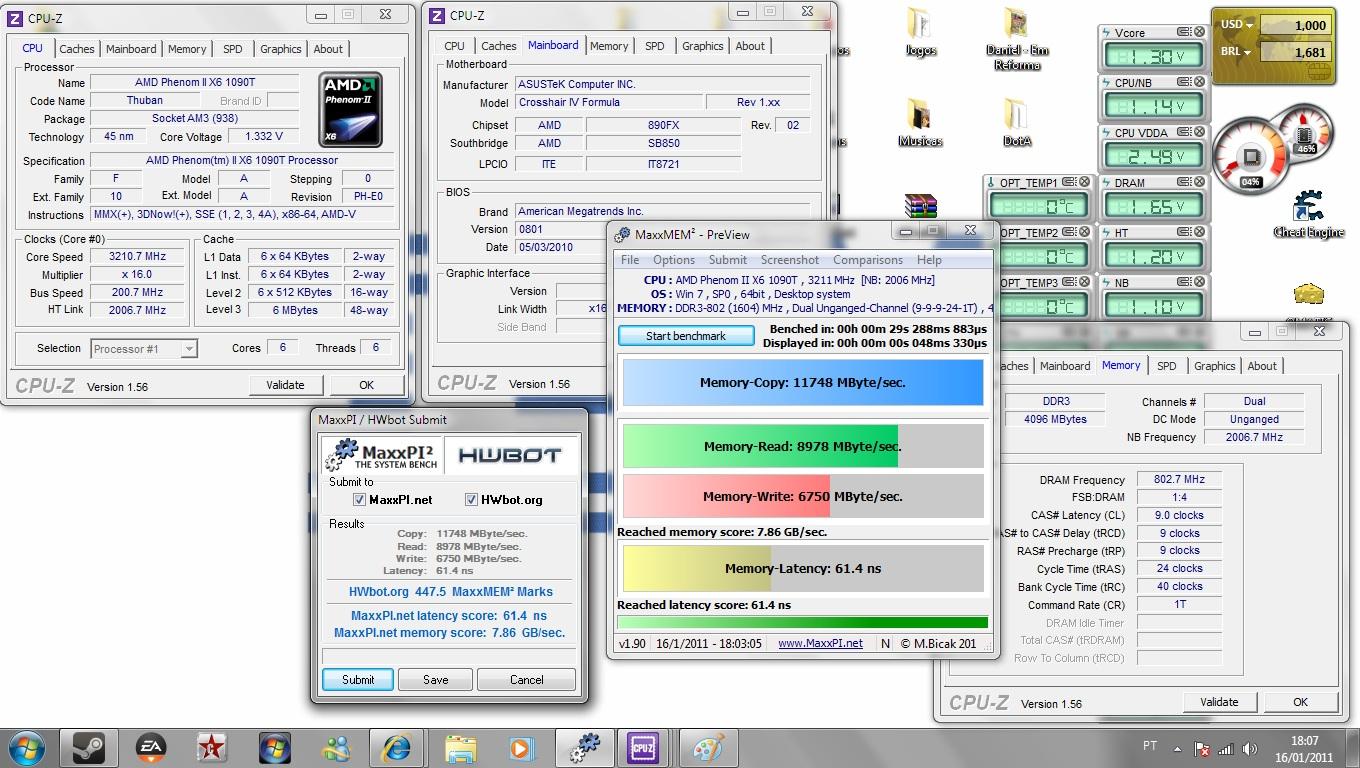Close the OPT_TEMP1 temperature gadget

(x=1085, y=183)
